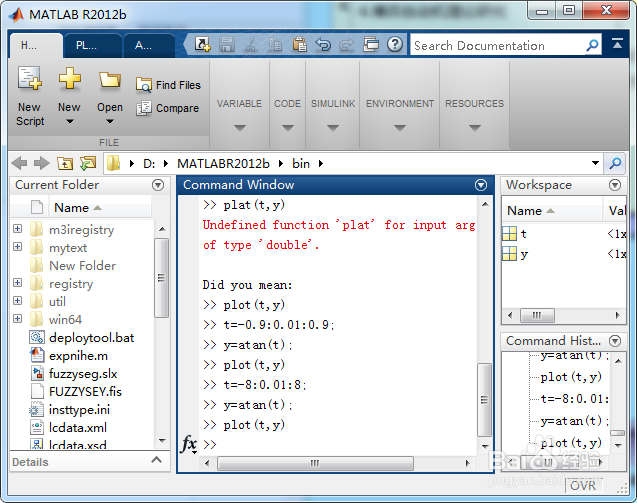
Task: Expand the util folder
Action: coord(17,300)
